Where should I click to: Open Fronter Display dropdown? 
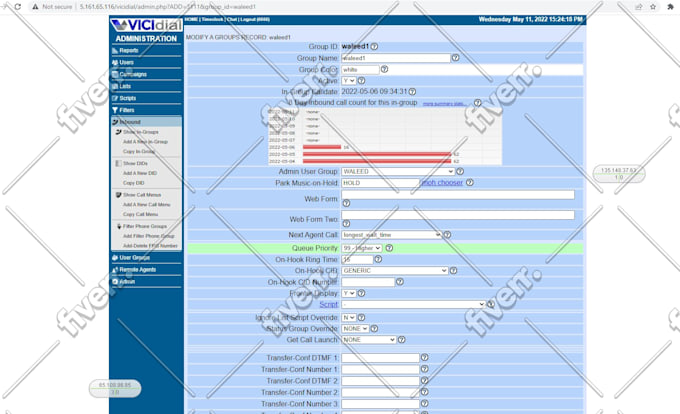point(349,293)
